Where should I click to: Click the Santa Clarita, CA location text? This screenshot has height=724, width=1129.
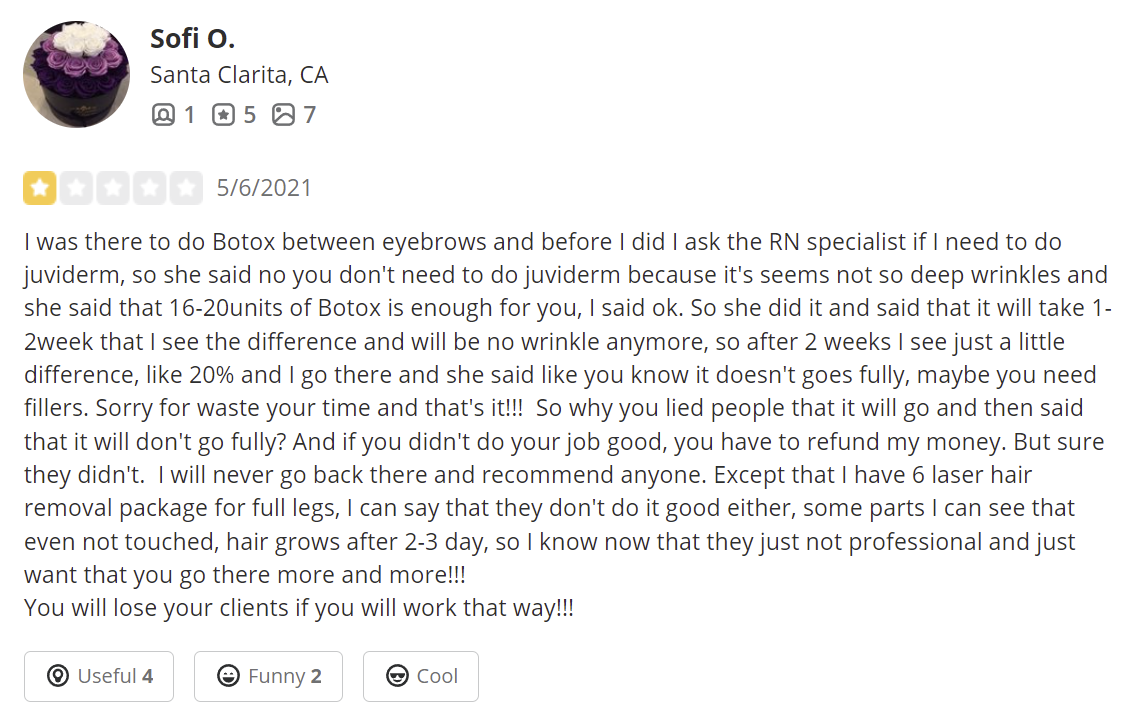click(x=239, y=75)
